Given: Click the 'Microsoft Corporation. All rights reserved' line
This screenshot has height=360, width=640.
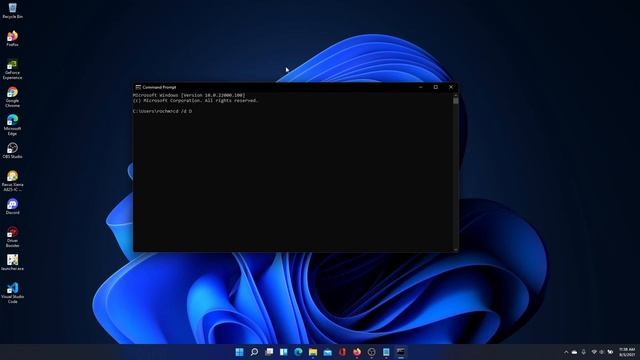Looking at the screenshot, I should point(195,100).
